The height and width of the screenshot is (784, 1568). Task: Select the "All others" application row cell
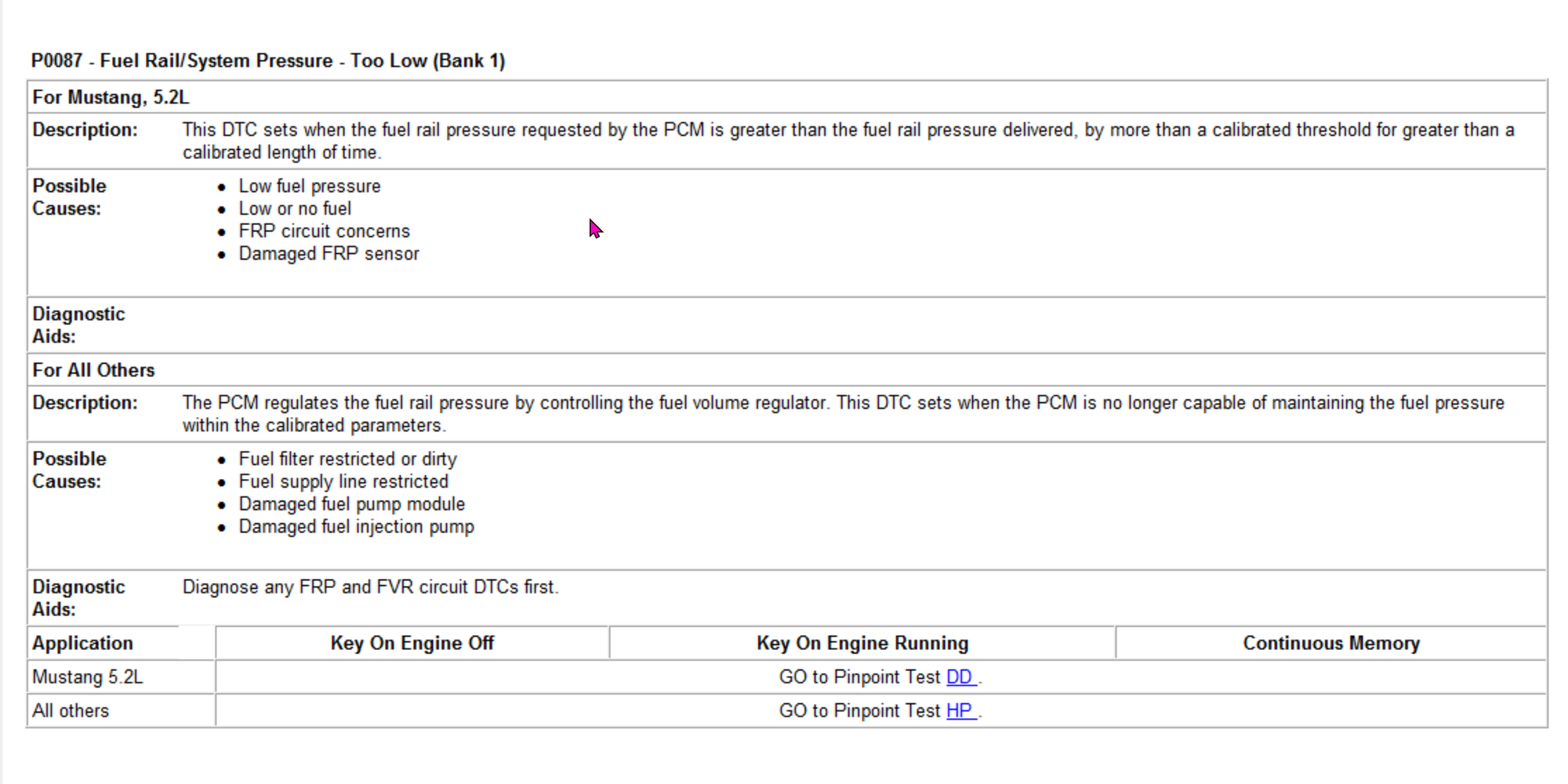(x=71, y=710)
